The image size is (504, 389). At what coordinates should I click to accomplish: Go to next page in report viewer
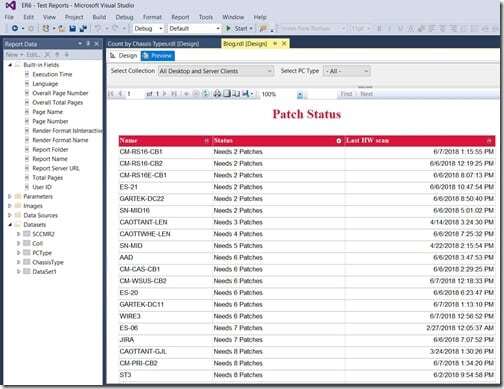tap(164, 94)
